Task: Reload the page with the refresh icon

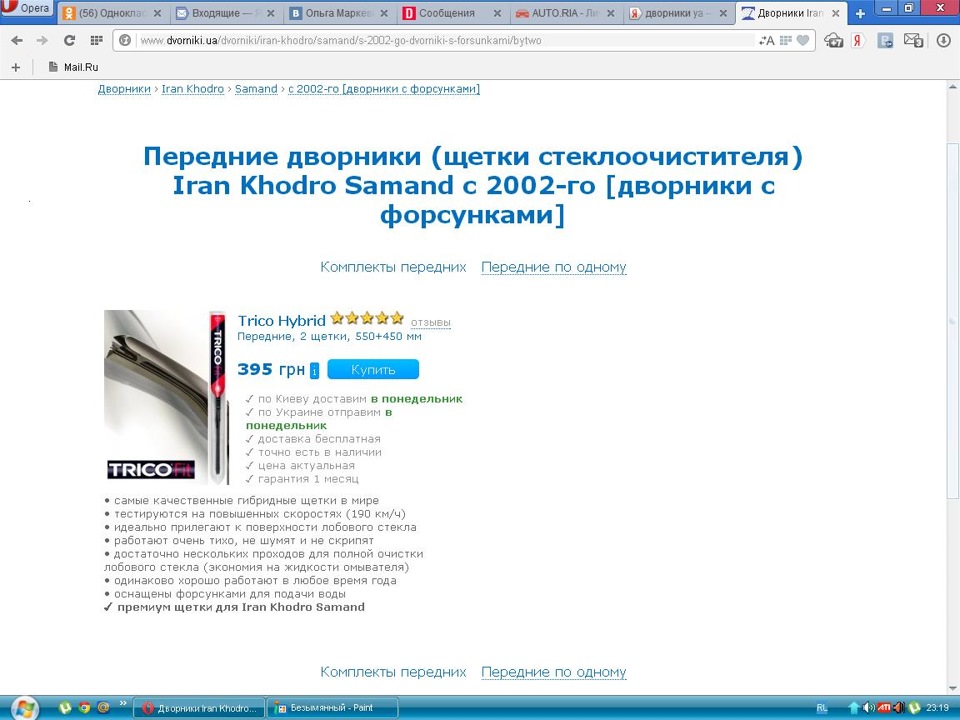Action: point(69,40)
